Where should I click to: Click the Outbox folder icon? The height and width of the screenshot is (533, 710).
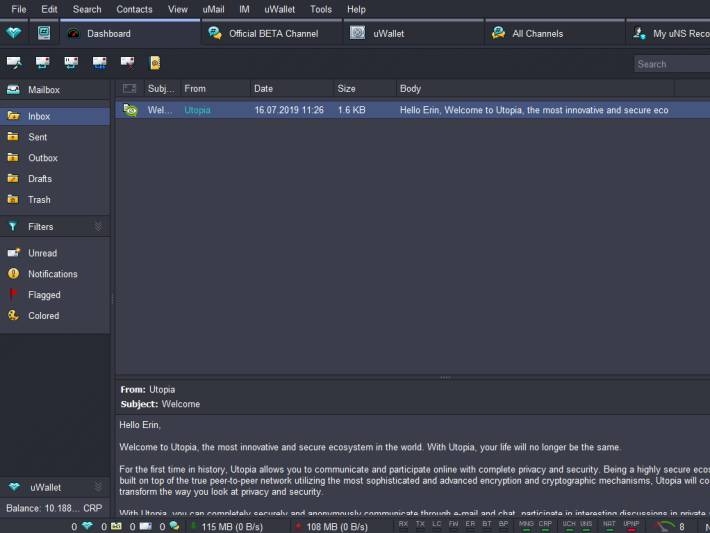[13, 158]
